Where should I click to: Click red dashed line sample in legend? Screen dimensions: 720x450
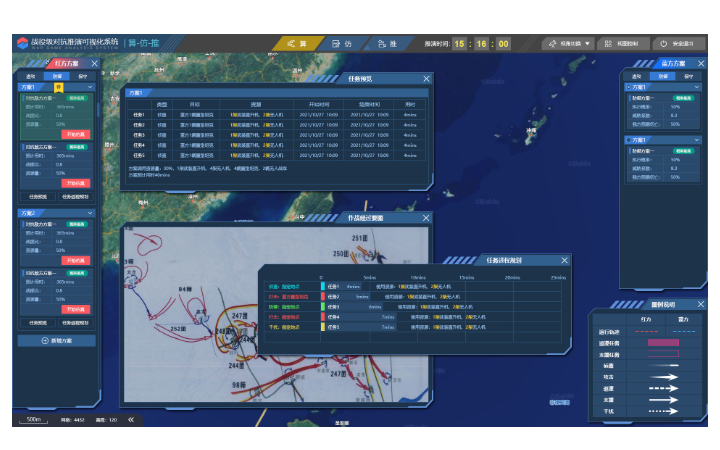point(647,331)
